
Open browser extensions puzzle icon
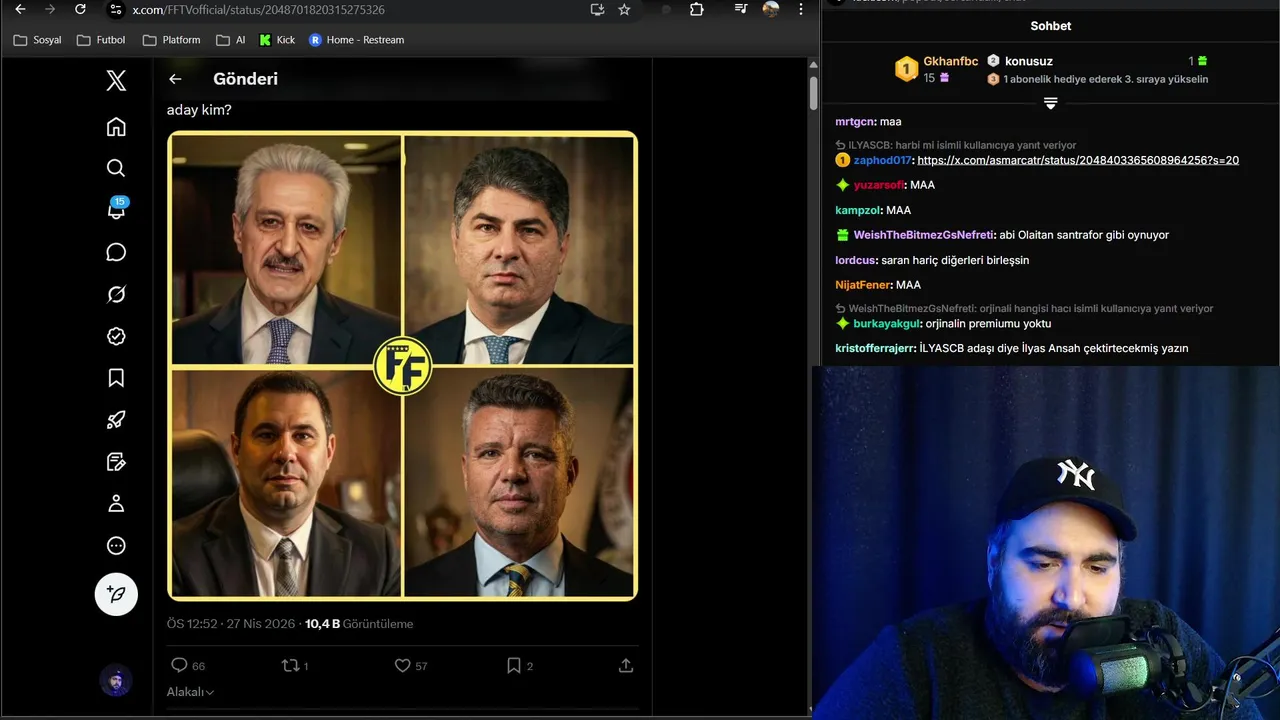point(697,9)
